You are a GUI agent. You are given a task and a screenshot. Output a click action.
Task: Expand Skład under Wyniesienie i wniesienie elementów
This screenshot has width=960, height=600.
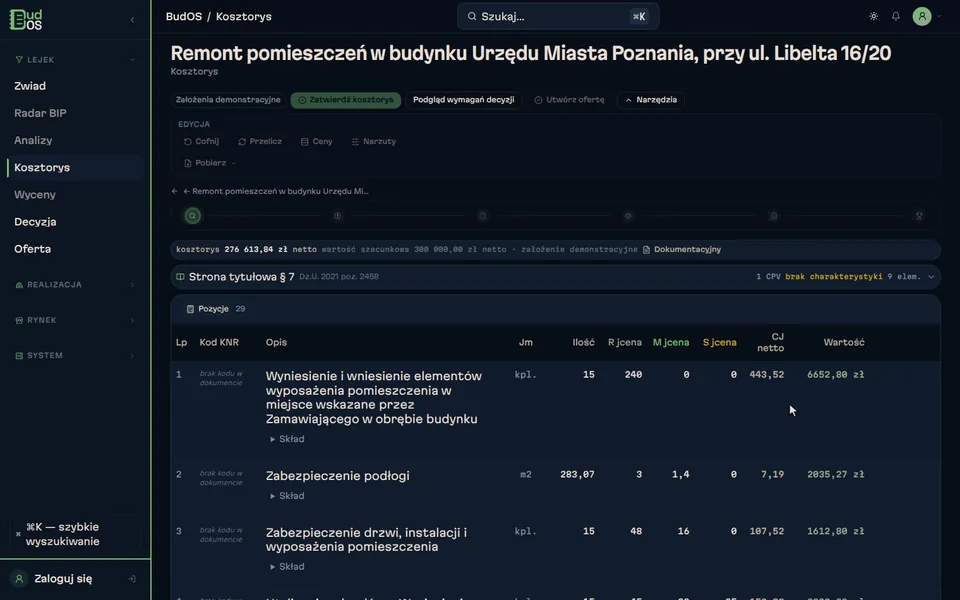click(x=287, y=439)
